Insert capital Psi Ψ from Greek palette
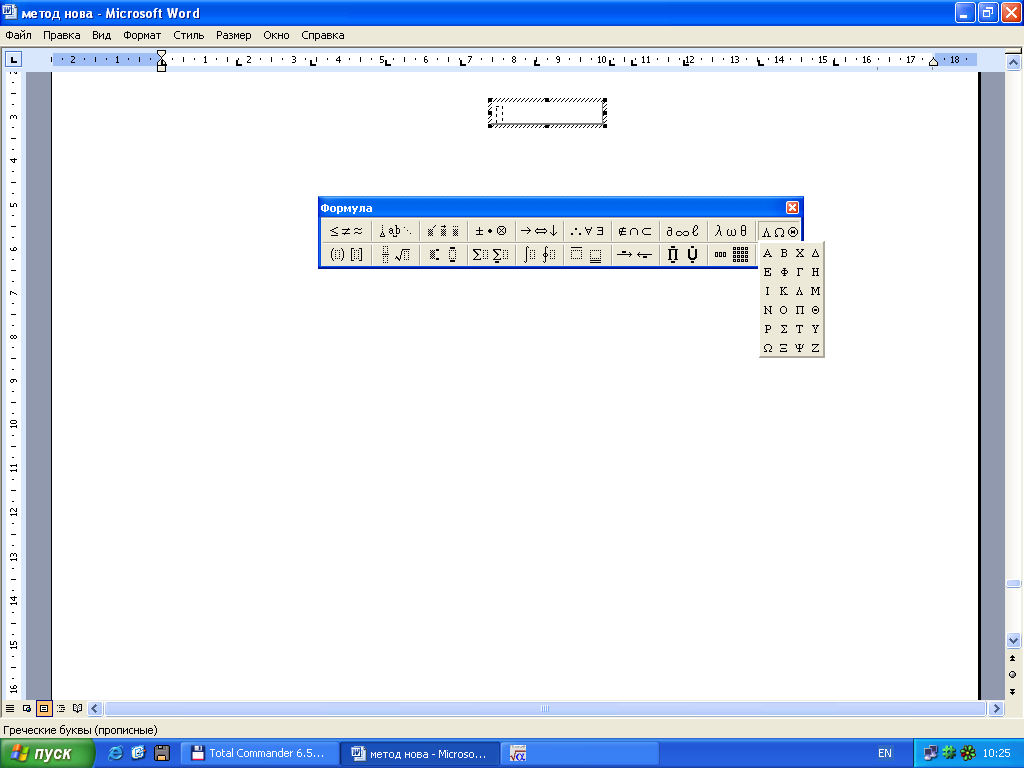 [799, 347]
